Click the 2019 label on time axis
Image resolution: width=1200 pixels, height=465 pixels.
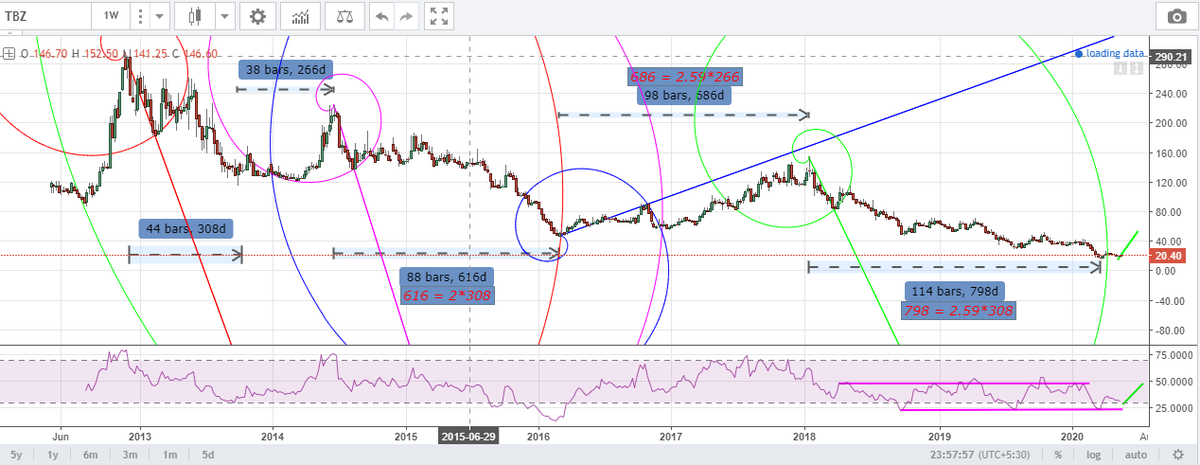938,437
